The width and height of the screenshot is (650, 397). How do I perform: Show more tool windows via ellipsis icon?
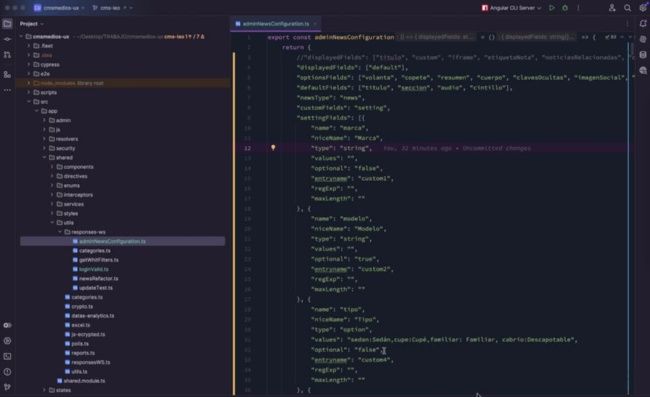(7, 90)
